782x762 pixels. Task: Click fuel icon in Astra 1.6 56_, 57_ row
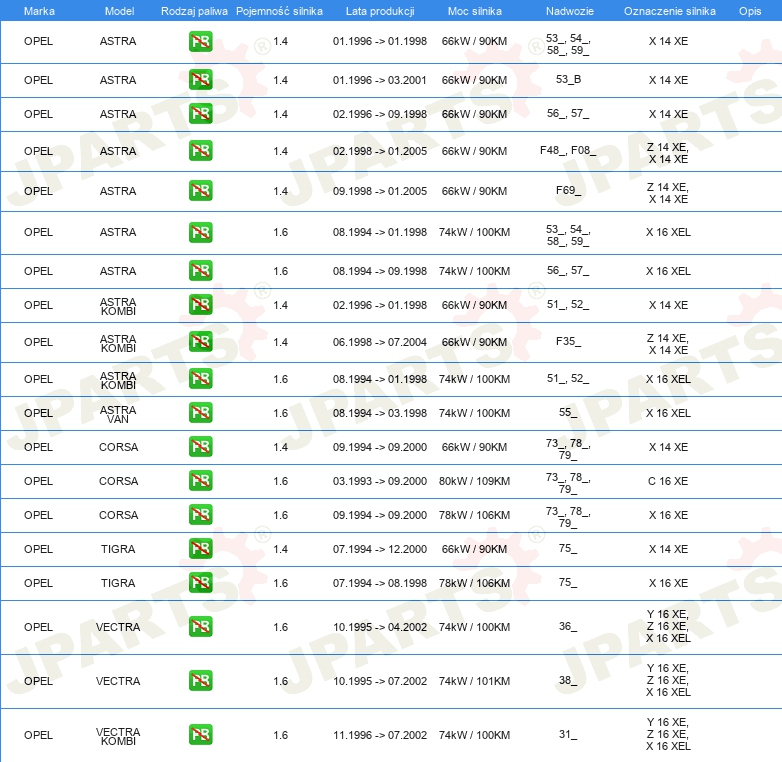coord(200,271)
